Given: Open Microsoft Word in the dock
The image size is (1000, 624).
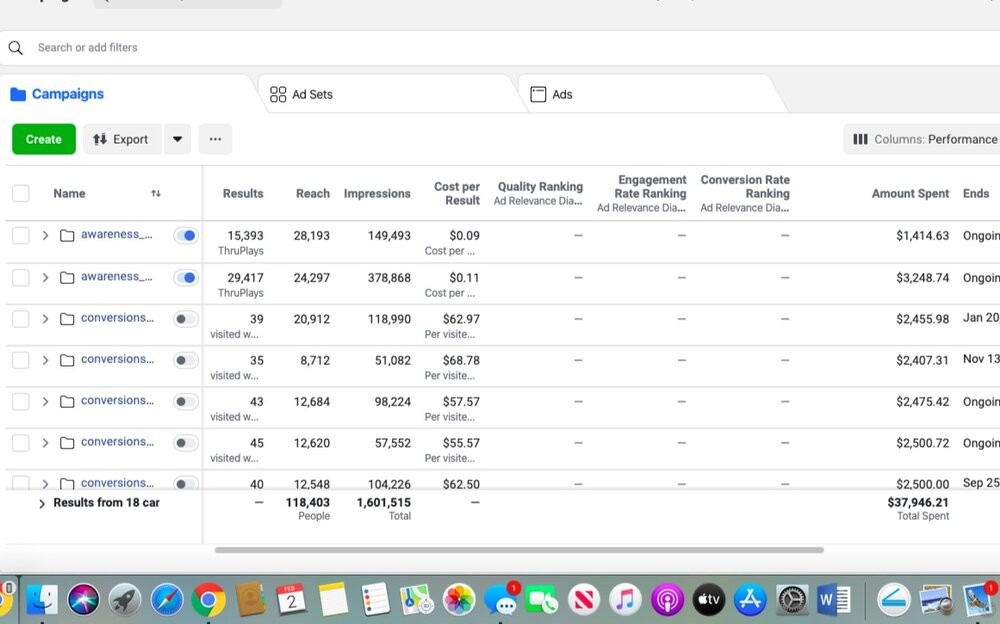Looking at the screenshot, I should (833, 599).
